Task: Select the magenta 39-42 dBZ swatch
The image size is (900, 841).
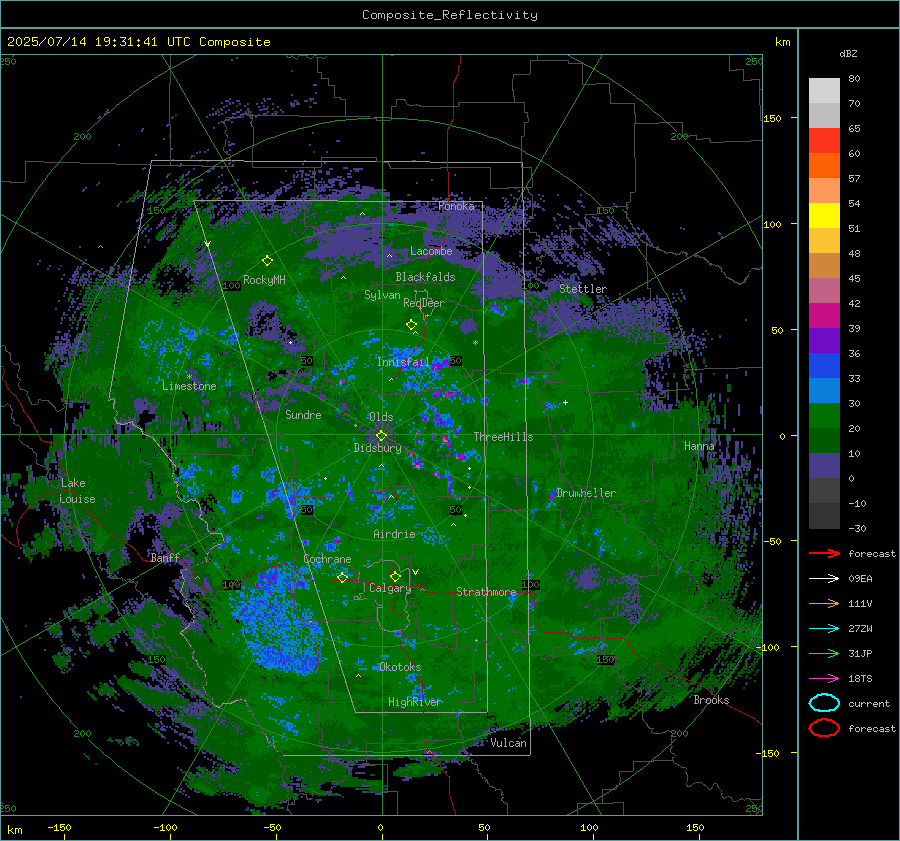Action: point(824,316)
